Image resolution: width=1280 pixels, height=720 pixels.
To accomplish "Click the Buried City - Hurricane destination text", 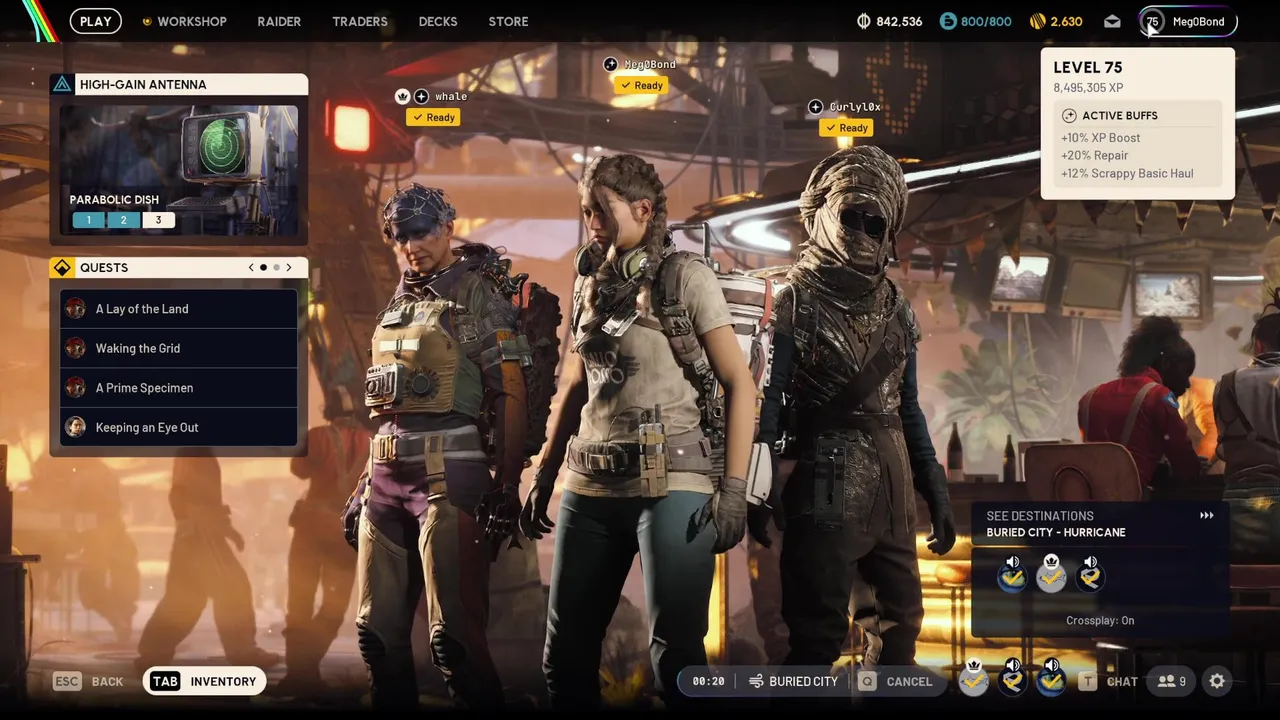I will pyautogui.click(x=1056, y=533).
